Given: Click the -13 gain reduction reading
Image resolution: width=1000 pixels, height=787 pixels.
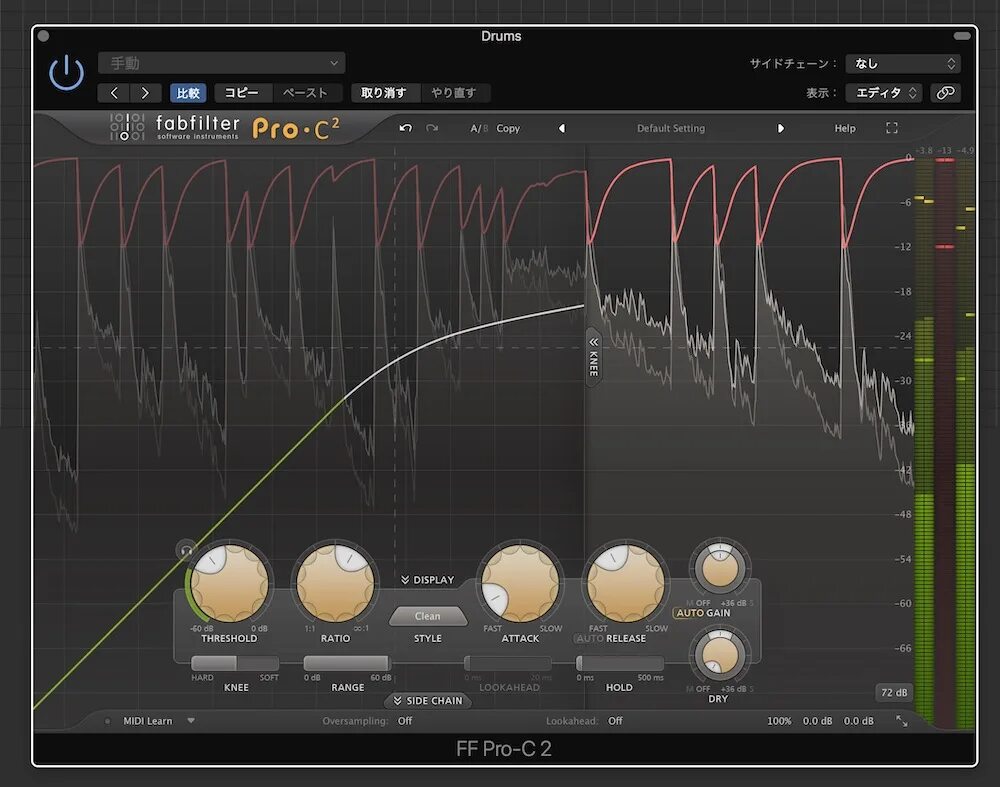Looking at the screenshot, I should click(x=945, y=151).
